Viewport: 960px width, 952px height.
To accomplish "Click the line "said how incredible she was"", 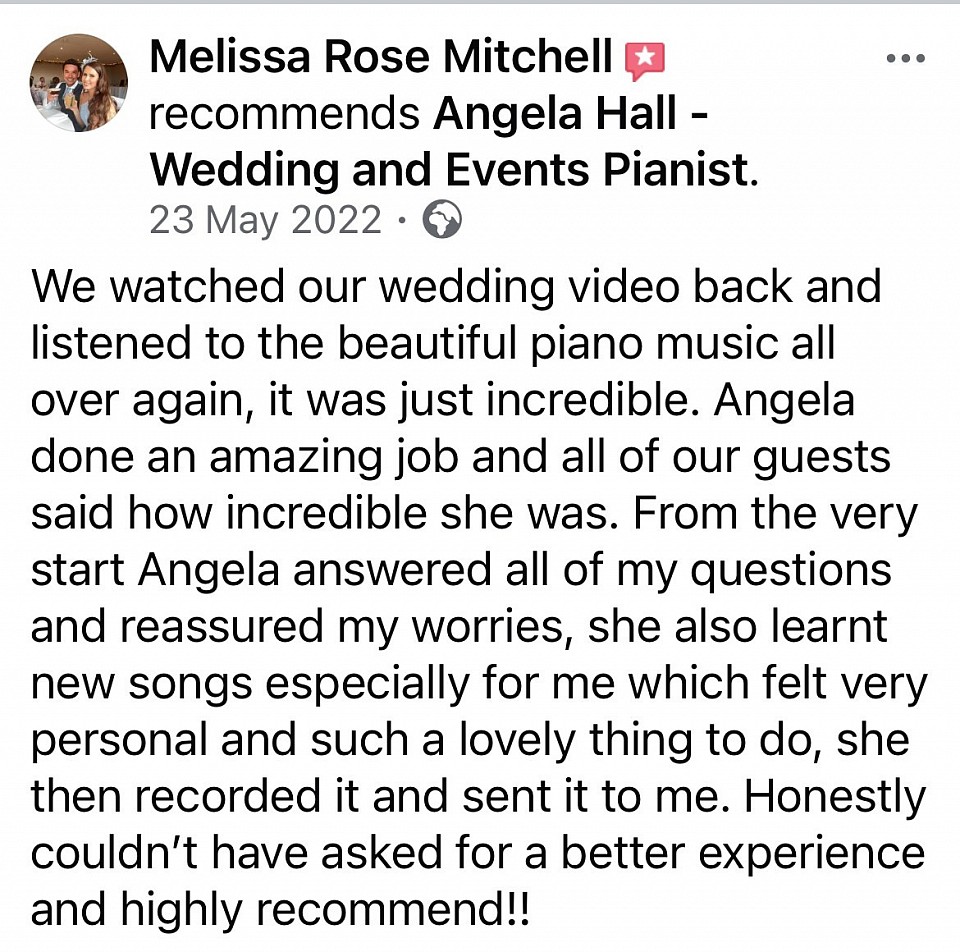I will pos(474,514).
